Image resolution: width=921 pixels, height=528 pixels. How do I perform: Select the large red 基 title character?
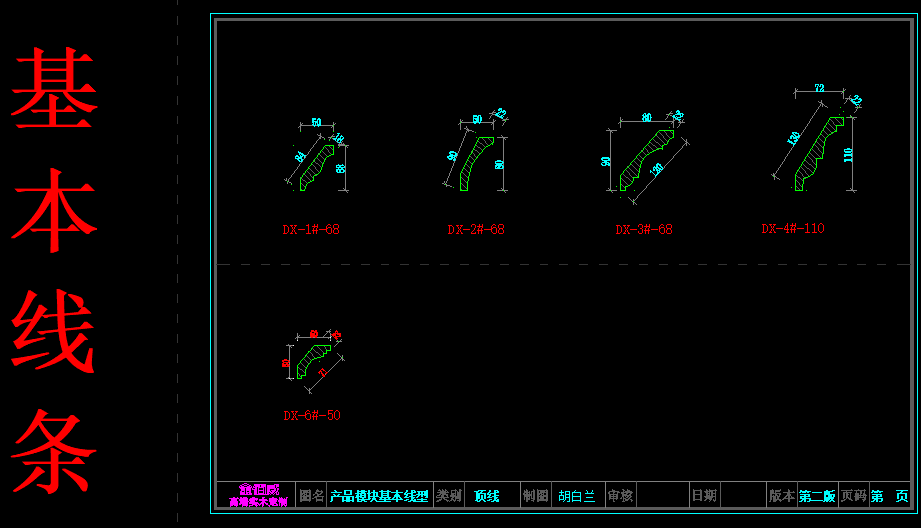pos(55,90)
